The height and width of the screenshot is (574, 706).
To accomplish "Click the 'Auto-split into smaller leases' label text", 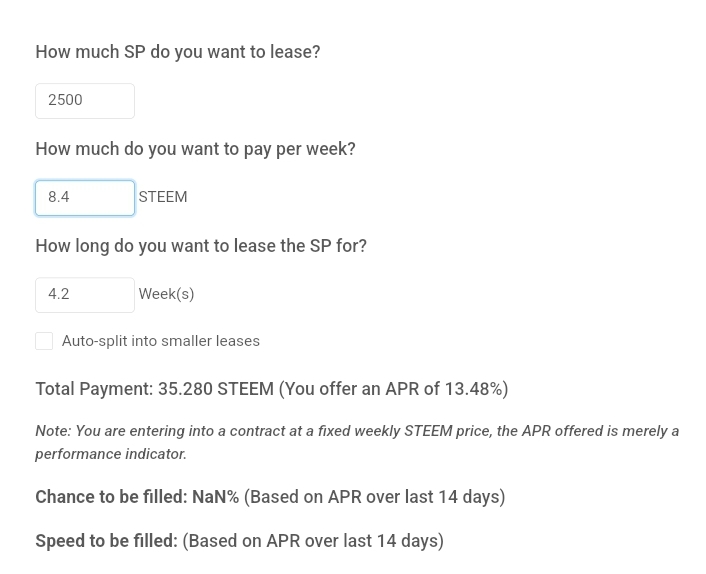I will pyautogui.click(x=161, y=341).
